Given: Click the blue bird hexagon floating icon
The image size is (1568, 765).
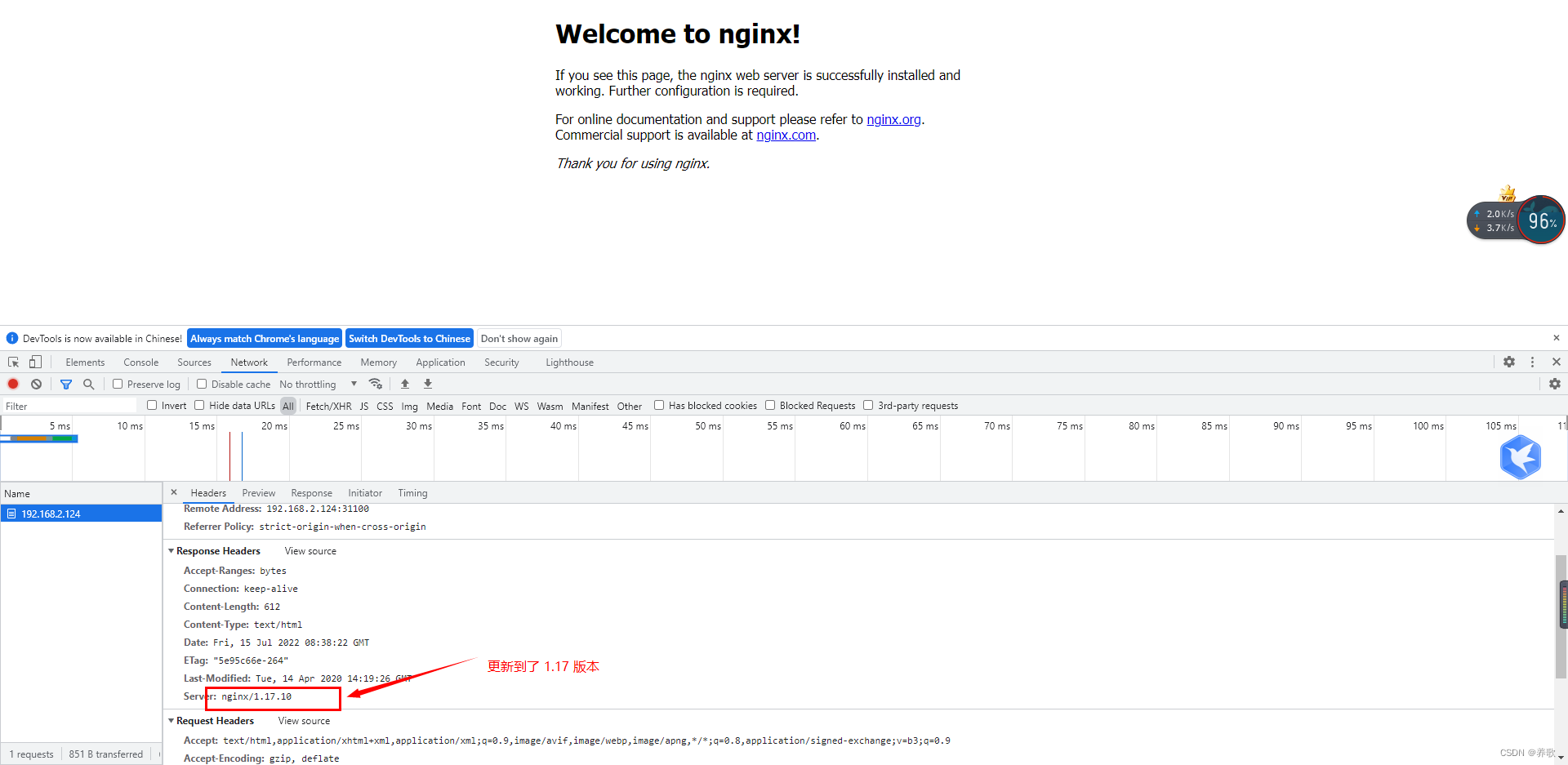Looking at the screenshot, I should coord(1521,457).
